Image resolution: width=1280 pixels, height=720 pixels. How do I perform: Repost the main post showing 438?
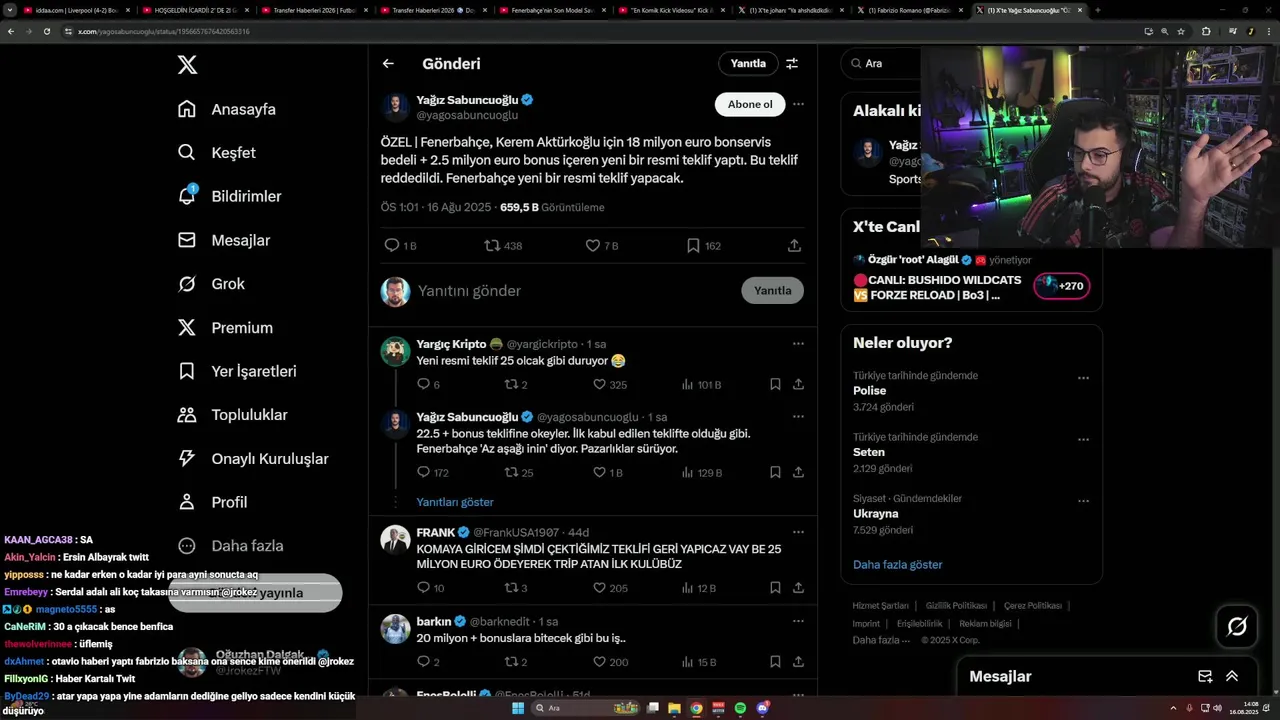503,245
